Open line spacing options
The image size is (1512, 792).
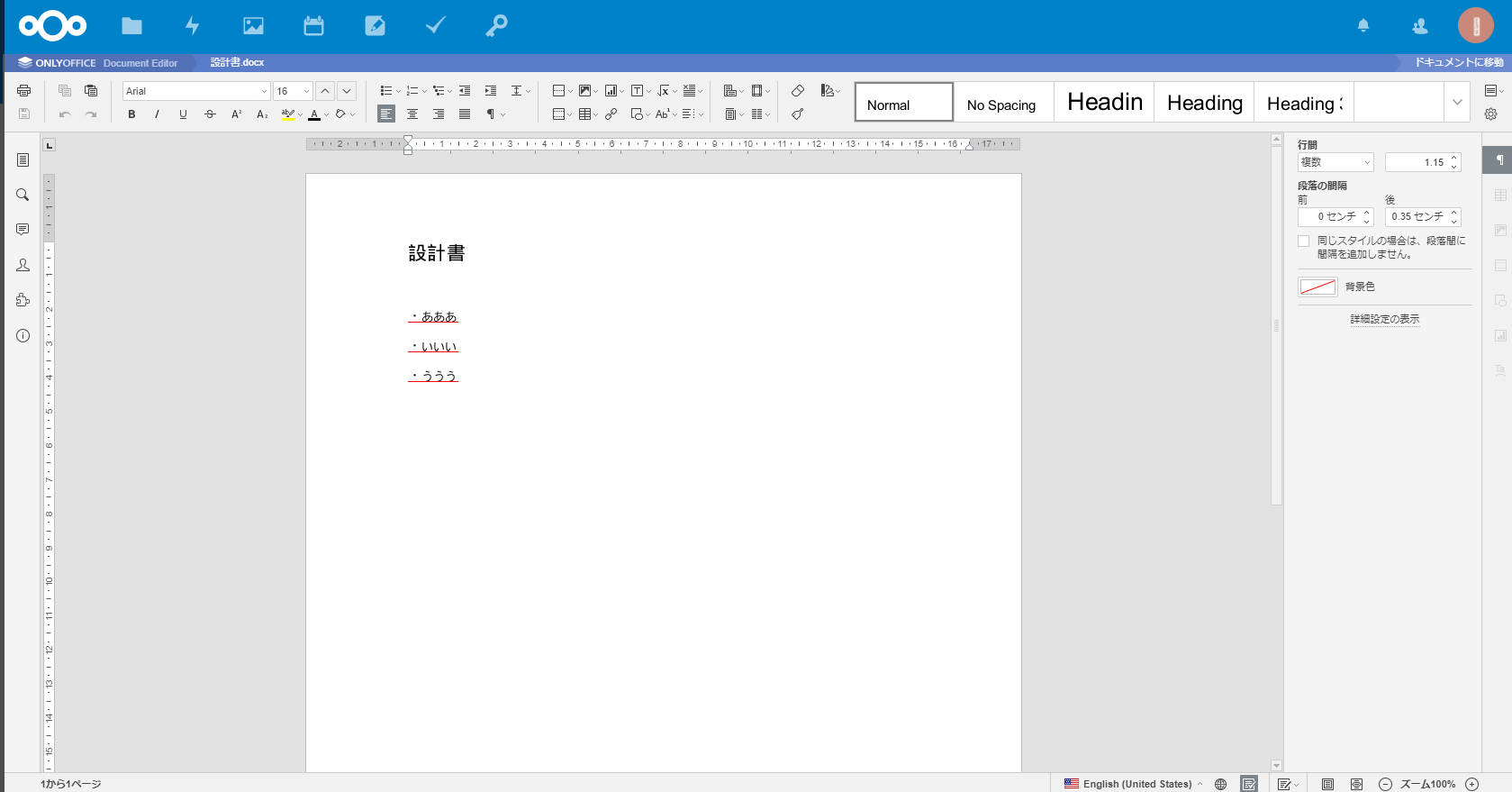(x=521, y=91)
